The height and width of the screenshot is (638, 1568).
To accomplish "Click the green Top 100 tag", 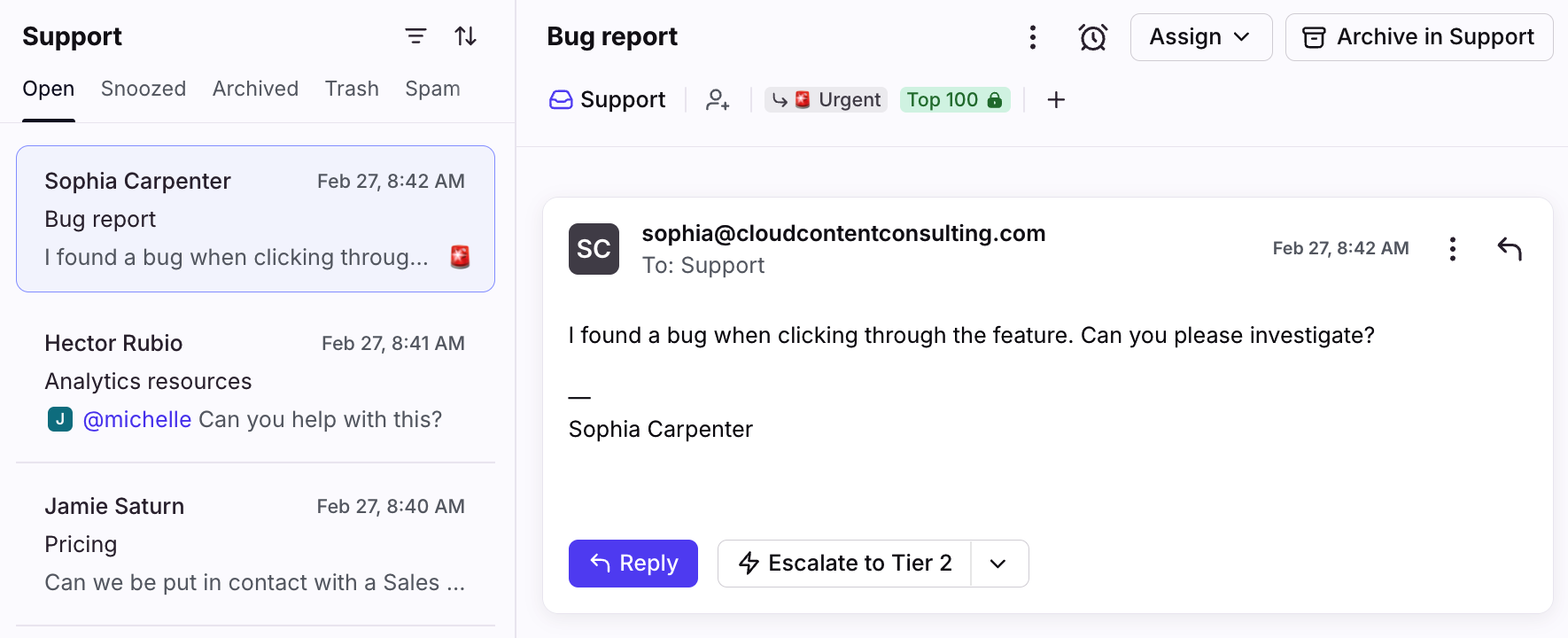I will pos(954,100).
